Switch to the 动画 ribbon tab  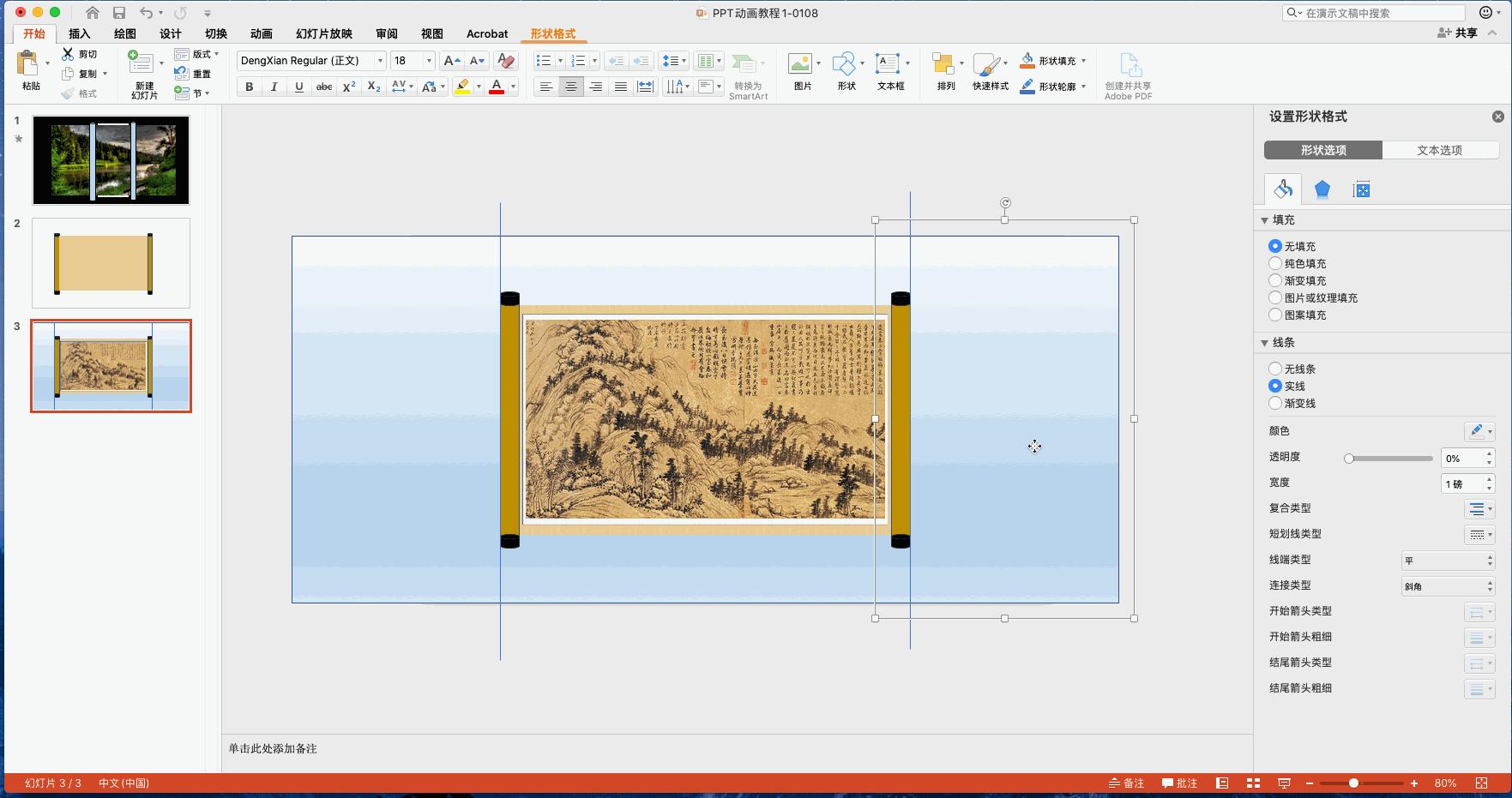point(260,33)
